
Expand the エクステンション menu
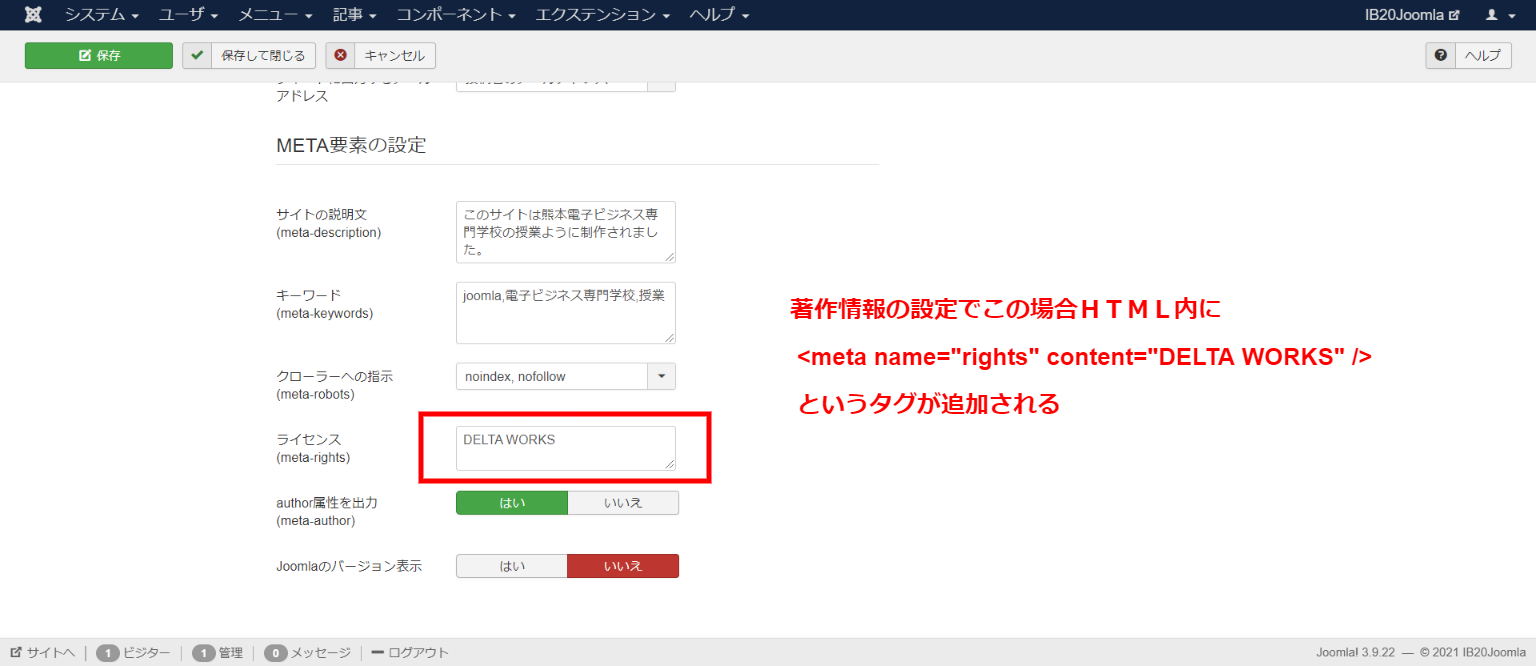[x=601, y=15]
